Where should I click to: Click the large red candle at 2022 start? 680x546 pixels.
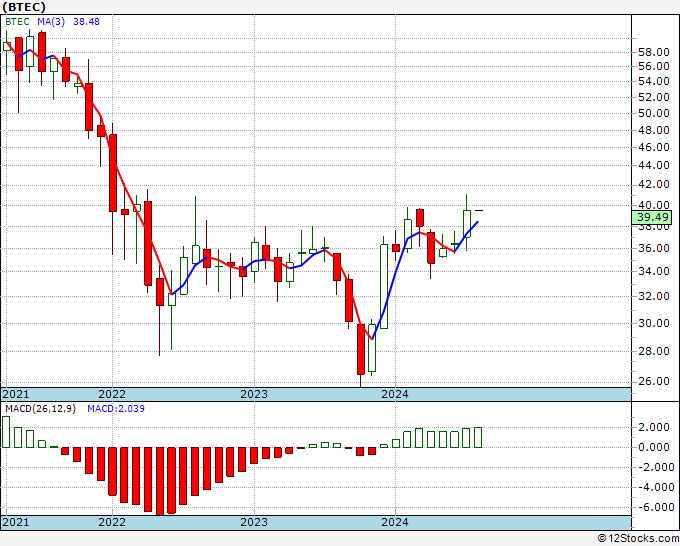pos(113,173)
